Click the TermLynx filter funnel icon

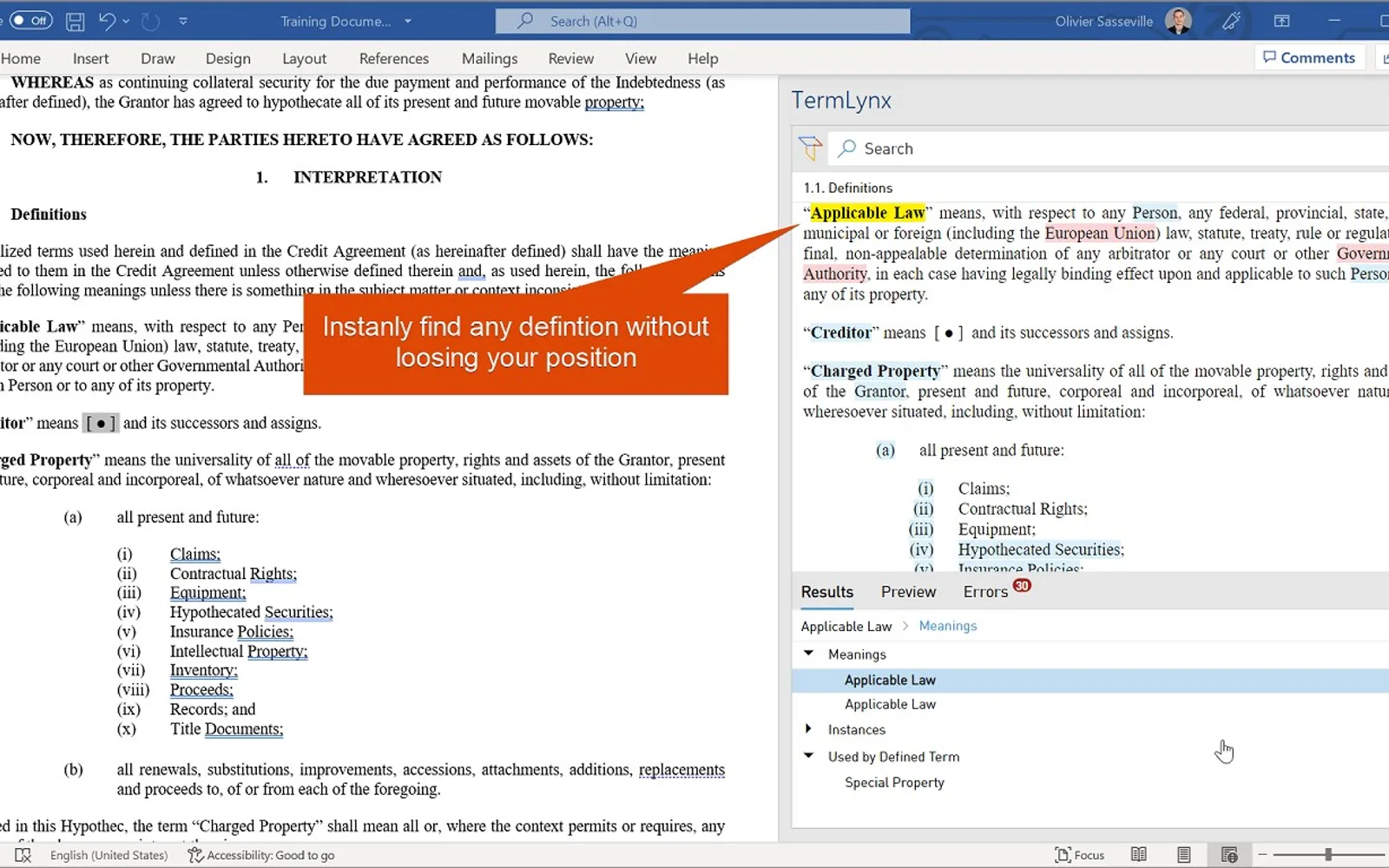[x=810, y=148]
